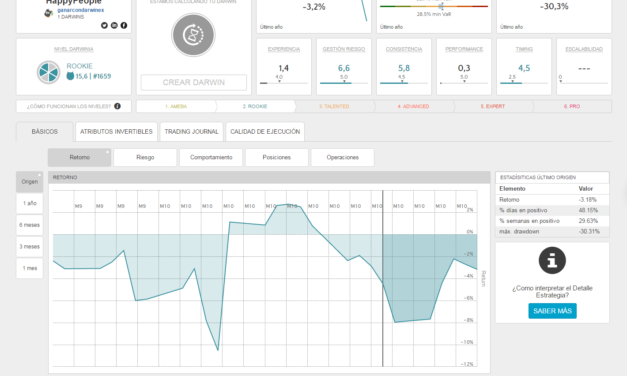Screen dimensions: 627x376
Task: Choose the Origen time range
Action: 30,182
